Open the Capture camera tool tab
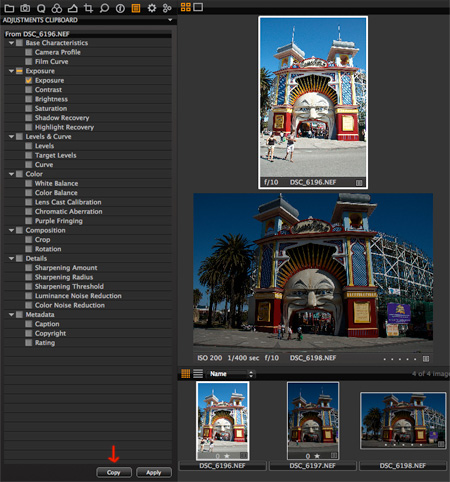Image resolution: width=450 pixels, height=482 pixels. (x=25, y=8)
